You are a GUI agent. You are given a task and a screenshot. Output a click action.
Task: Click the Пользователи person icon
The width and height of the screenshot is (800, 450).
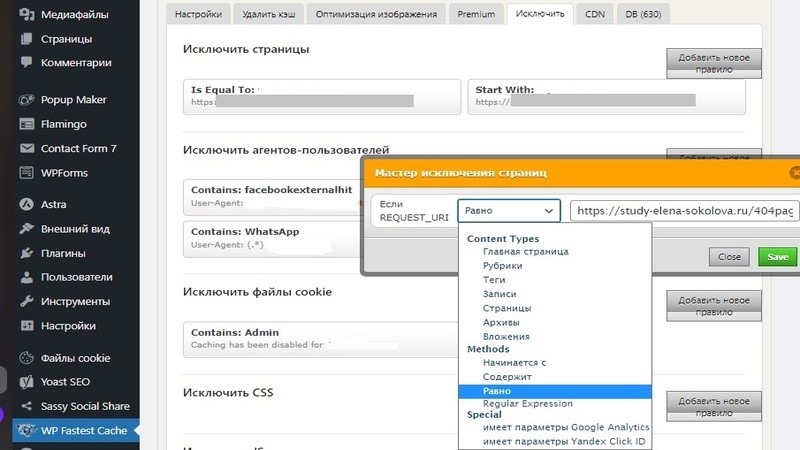(27, 277)
